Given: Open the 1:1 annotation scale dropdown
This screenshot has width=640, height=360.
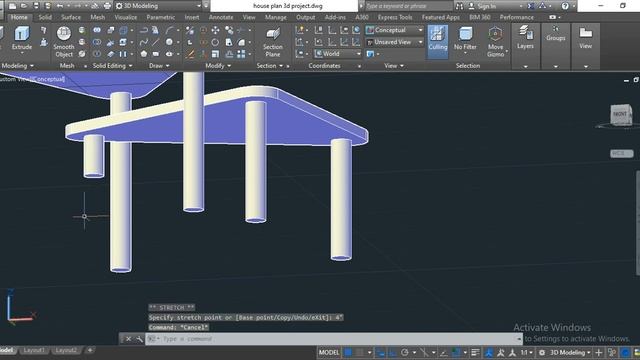Looking at the screenshot, I should (526, 352).
